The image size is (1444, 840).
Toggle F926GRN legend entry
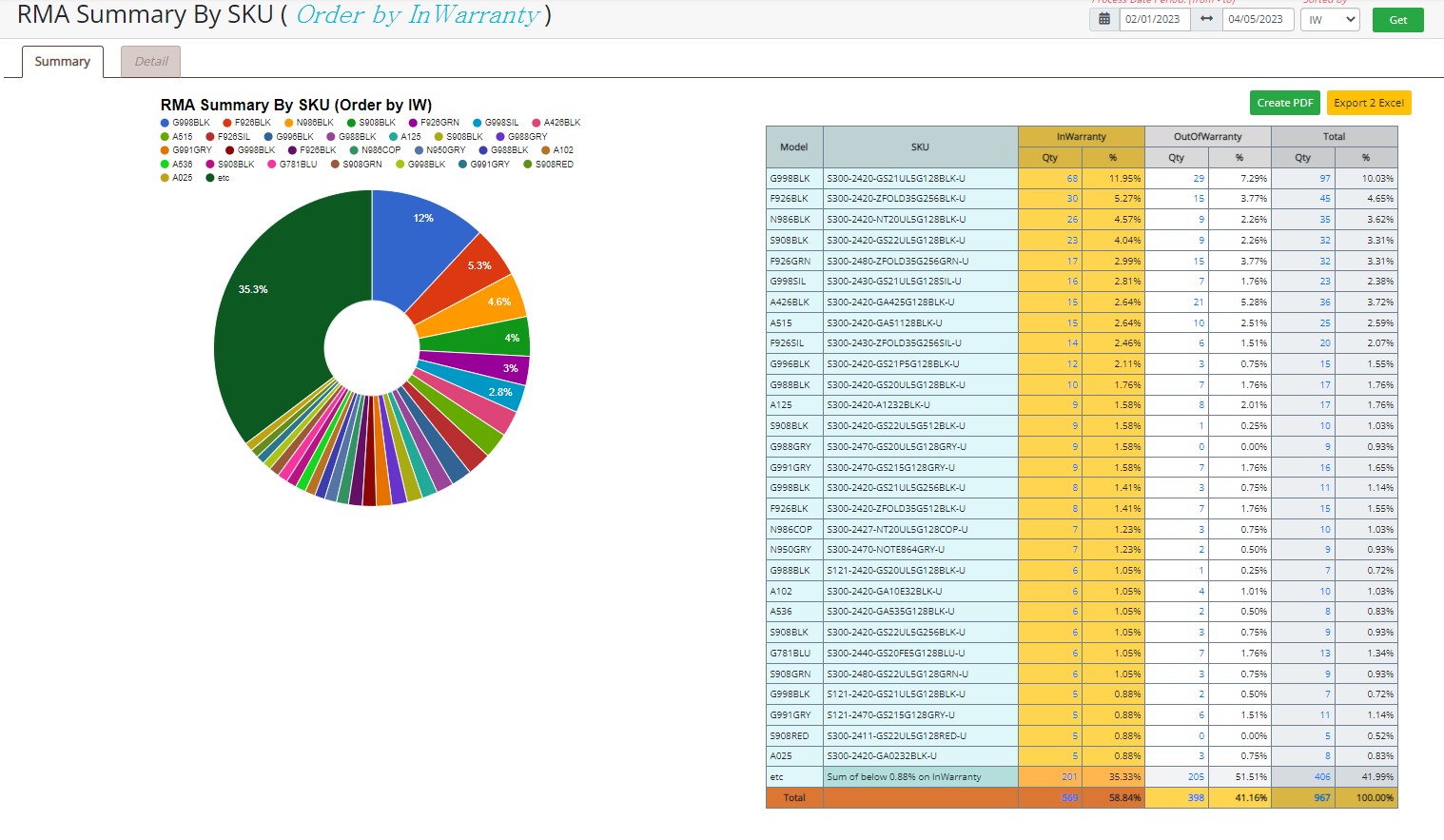(434, 123)
